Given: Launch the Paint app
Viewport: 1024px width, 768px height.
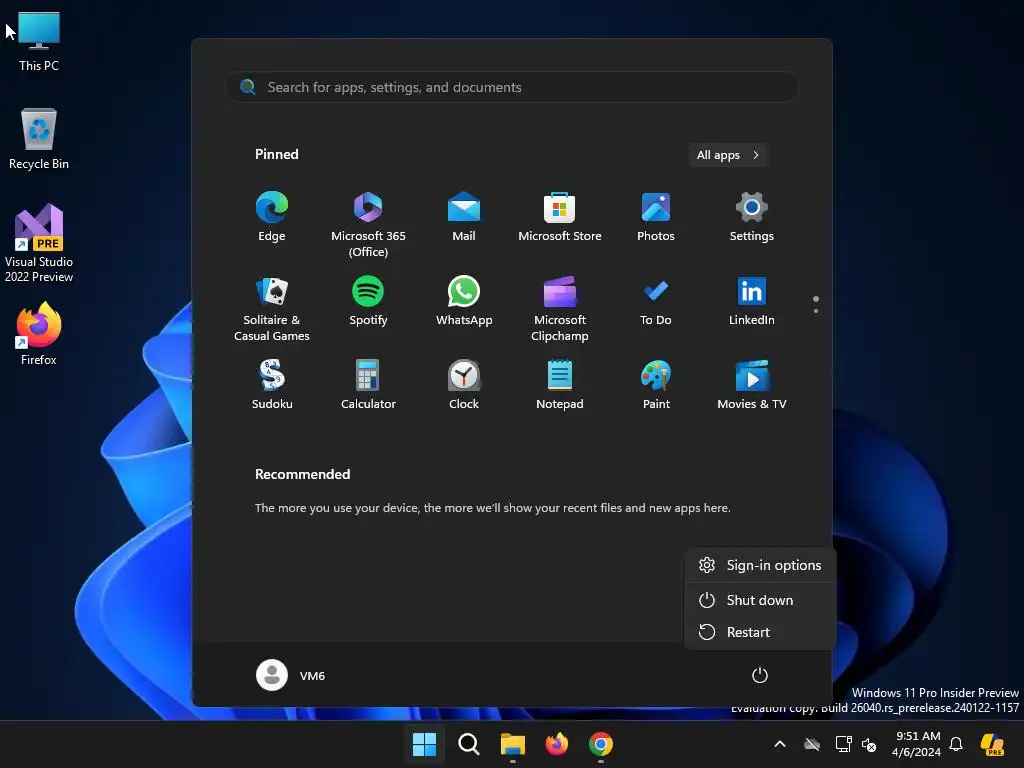Looking at the screenshot, I should pos(656,385).
